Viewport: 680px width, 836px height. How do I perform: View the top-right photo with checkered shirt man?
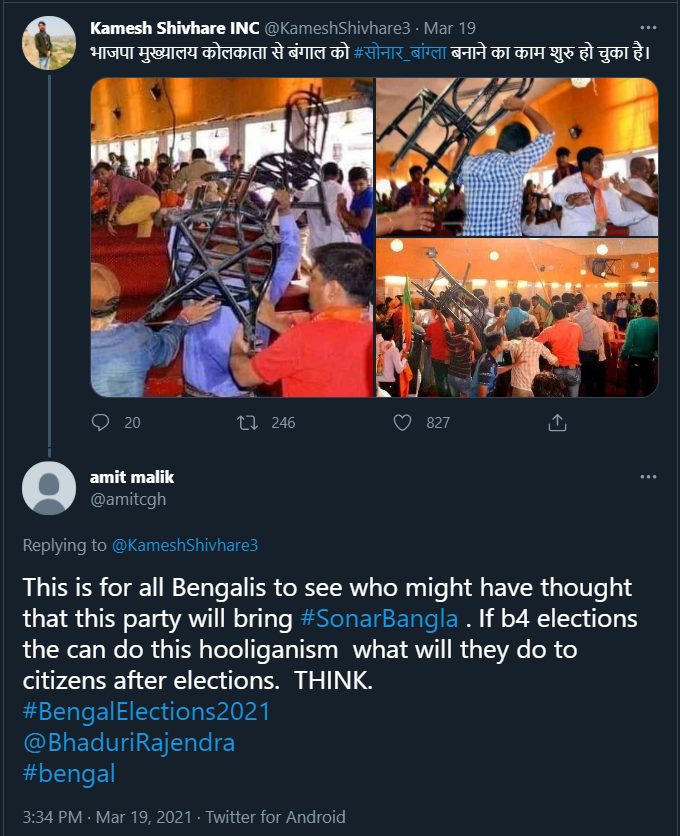coord(517,157)
